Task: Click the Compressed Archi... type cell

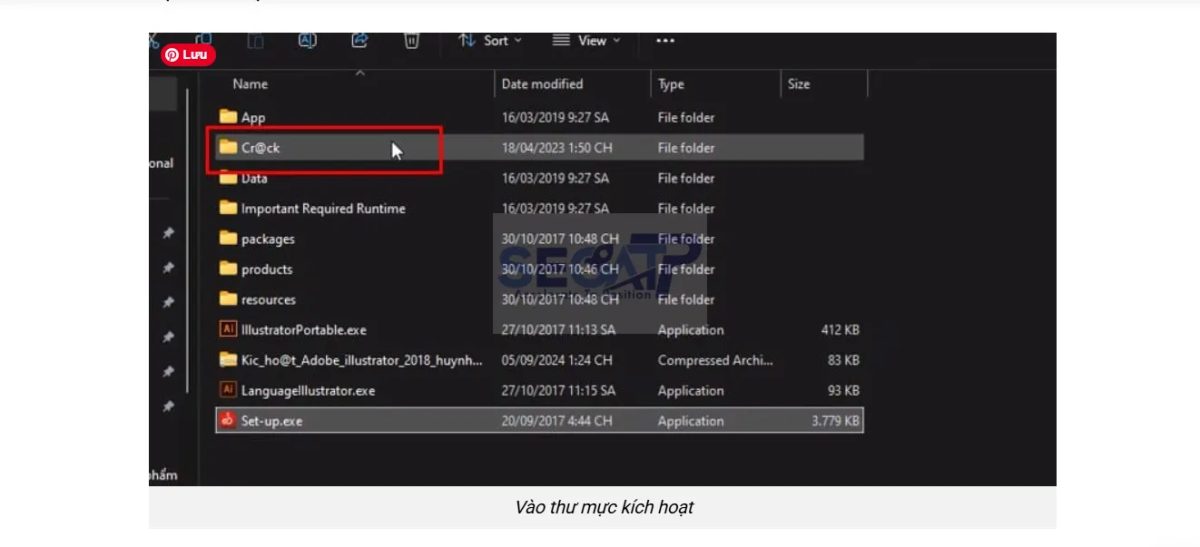Action: [x=715, y=360]
